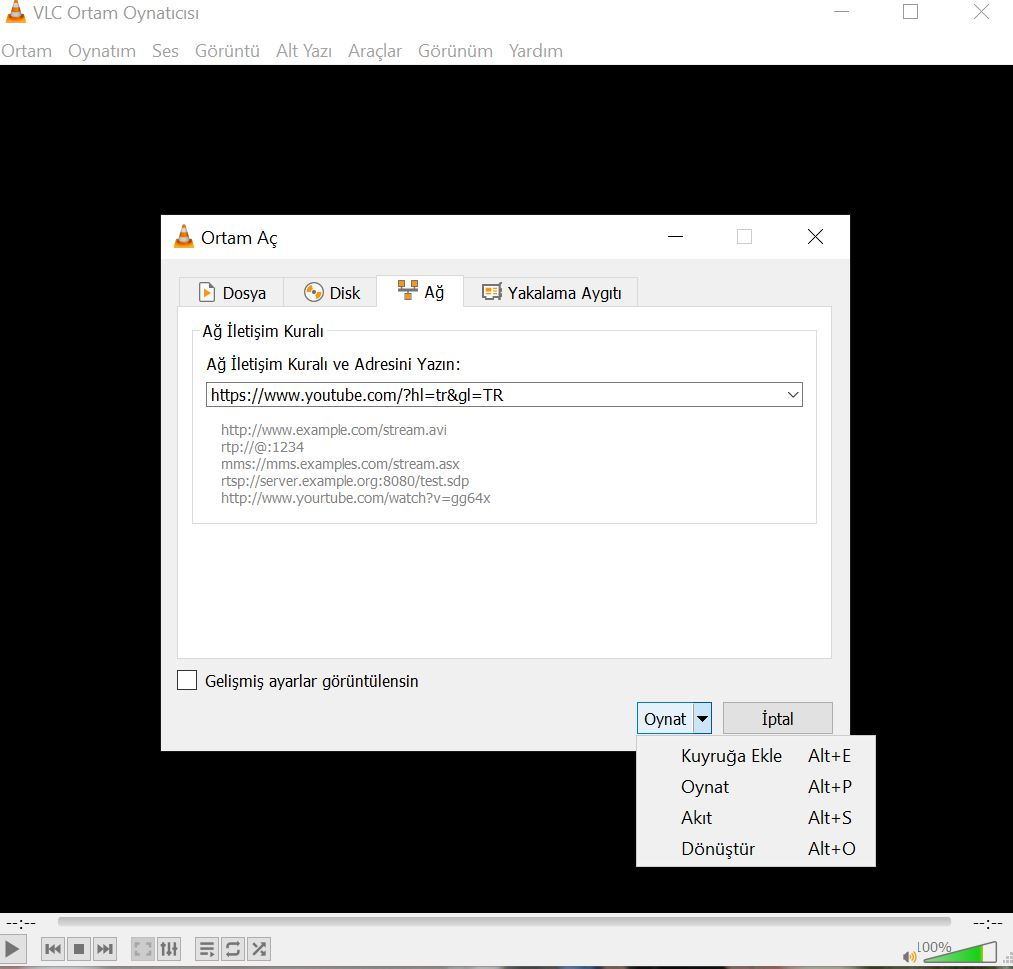Start playback with the main Play button
1013x969 pixels.
click(x=12, y=949)
